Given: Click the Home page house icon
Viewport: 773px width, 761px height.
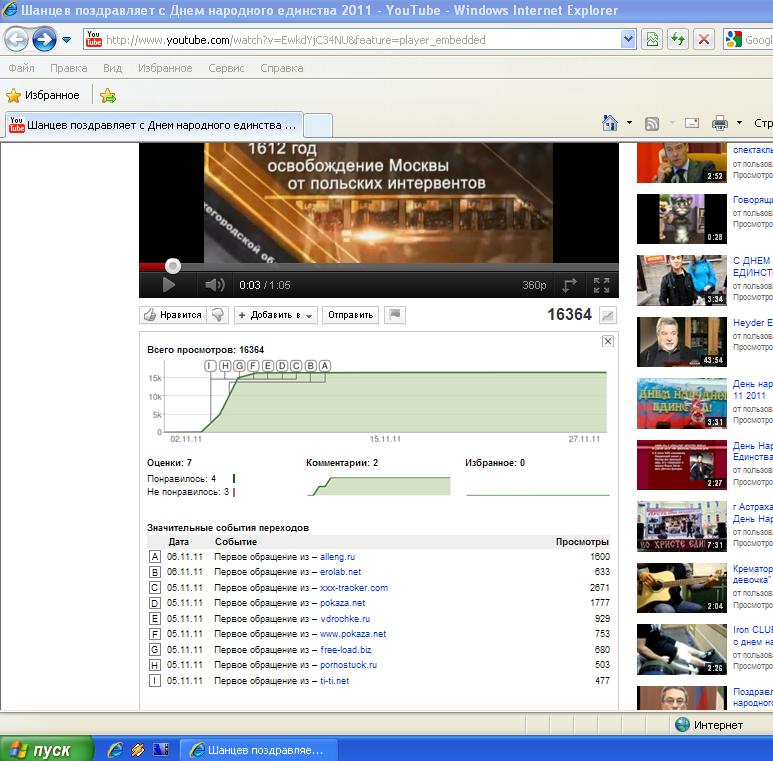Looking at the screenshot, I should coord(610,123).
